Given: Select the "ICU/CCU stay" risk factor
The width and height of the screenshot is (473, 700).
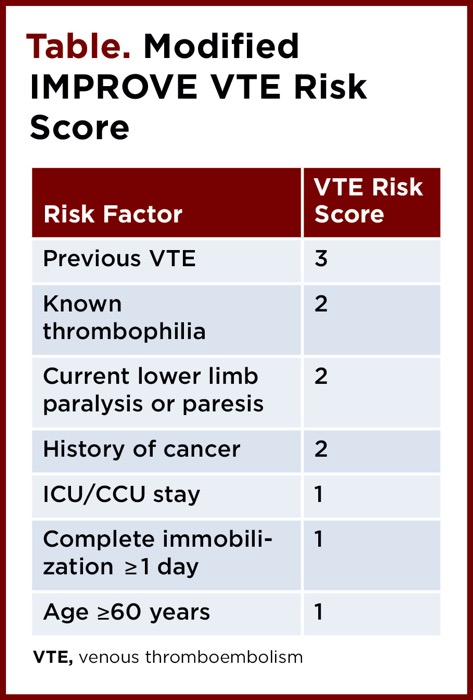Looking at the screenshot, I should click(121, 495).
